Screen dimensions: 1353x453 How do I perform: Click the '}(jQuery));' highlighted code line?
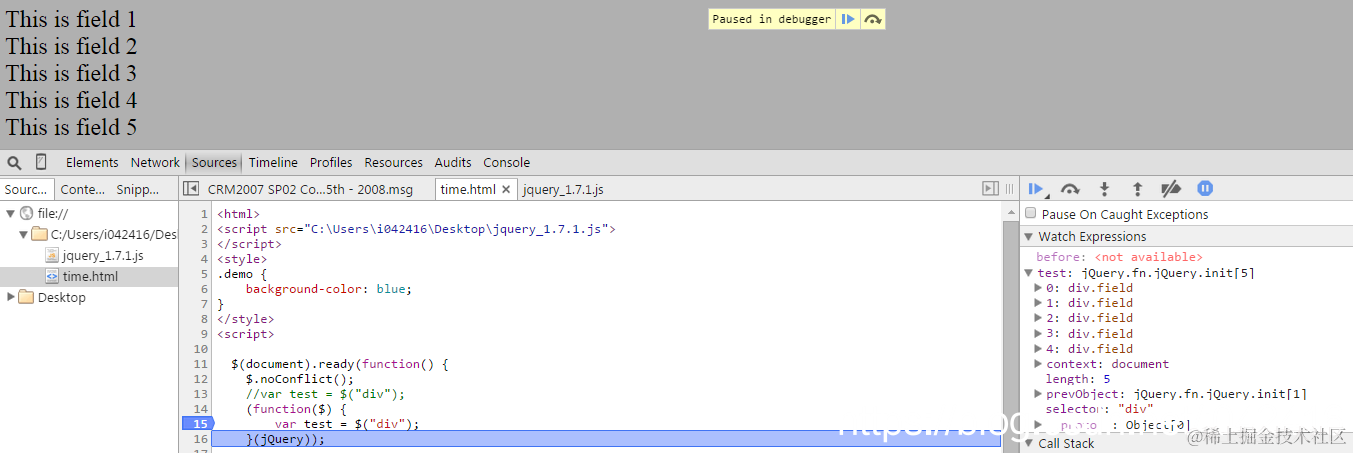tap(285, 439)
